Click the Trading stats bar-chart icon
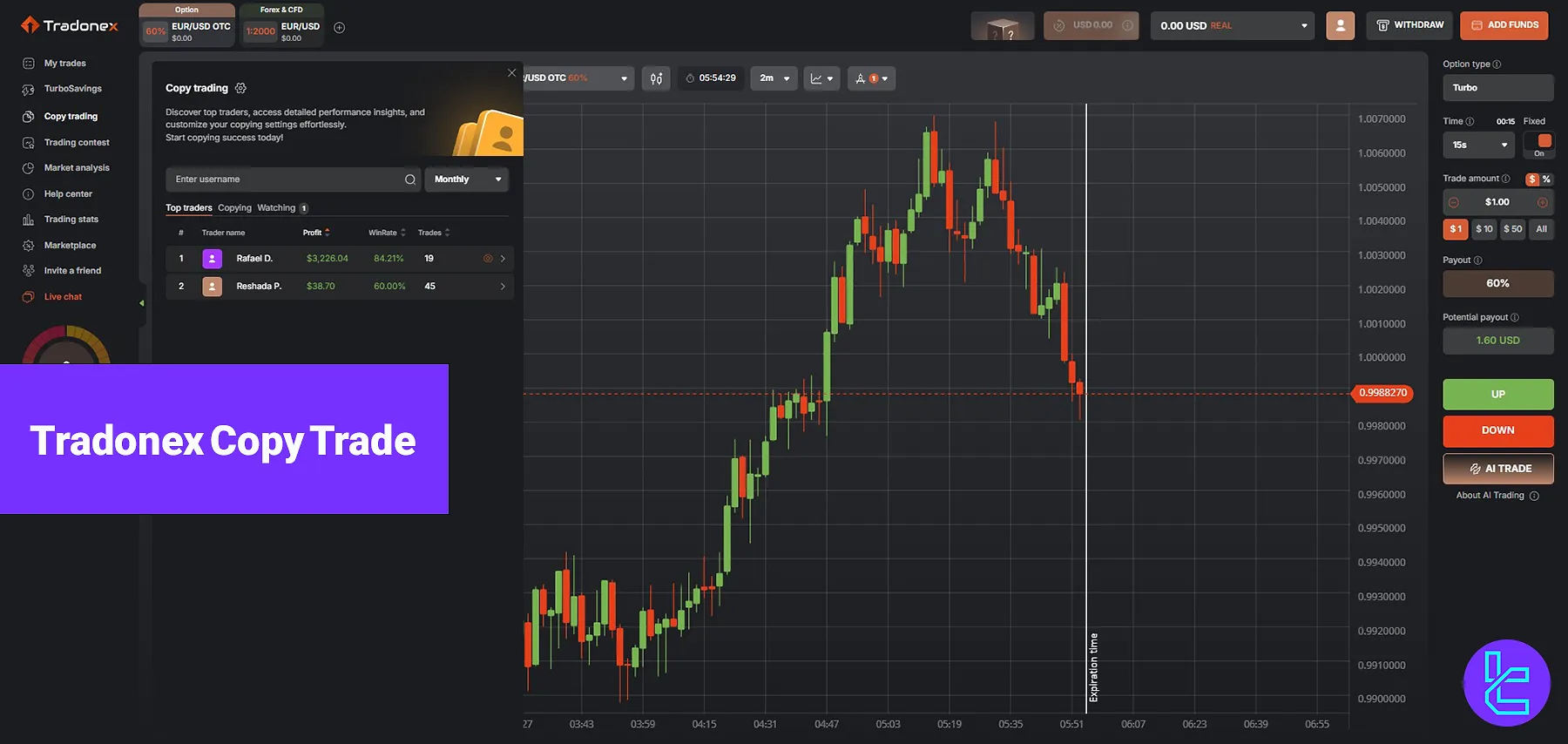The width and height of the screenshot is (1568, 744). tap(29, 220)
